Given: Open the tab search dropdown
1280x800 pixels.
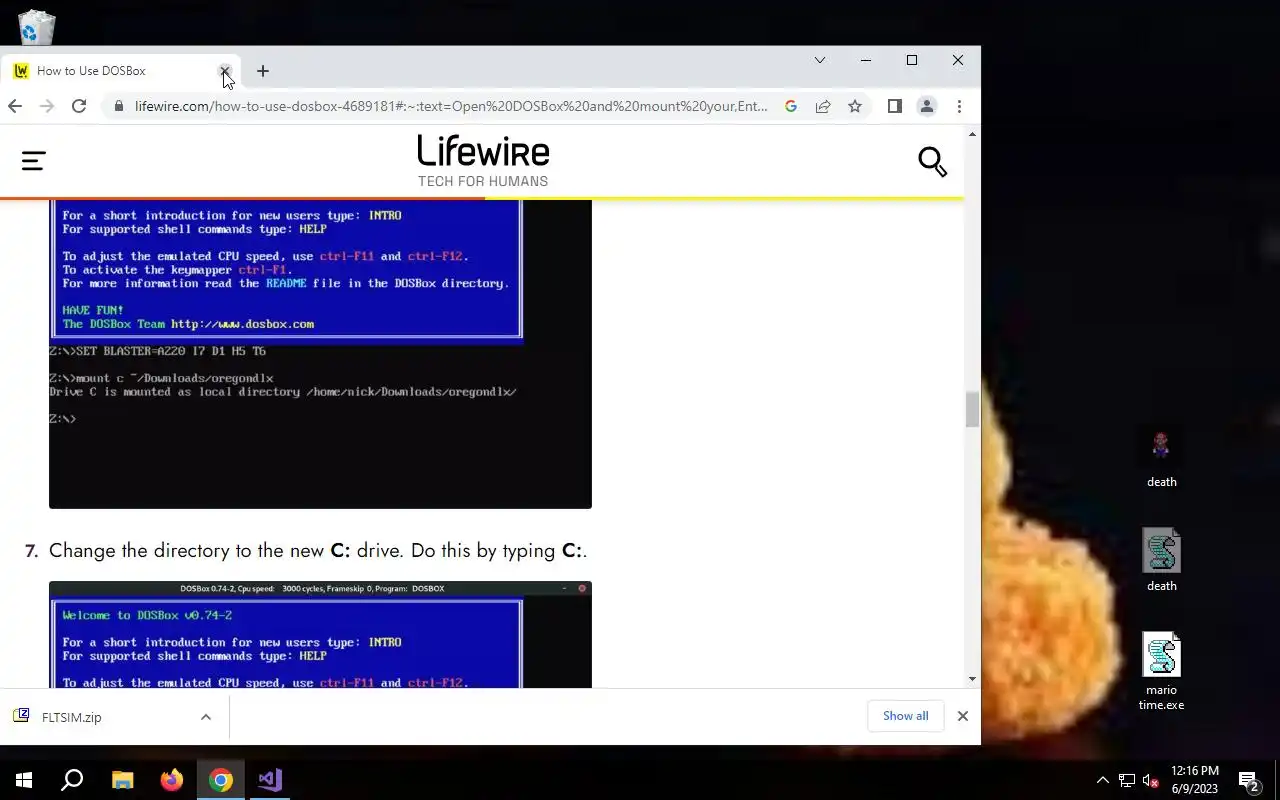Looking at the screenshot, I should tap(820, 60).
